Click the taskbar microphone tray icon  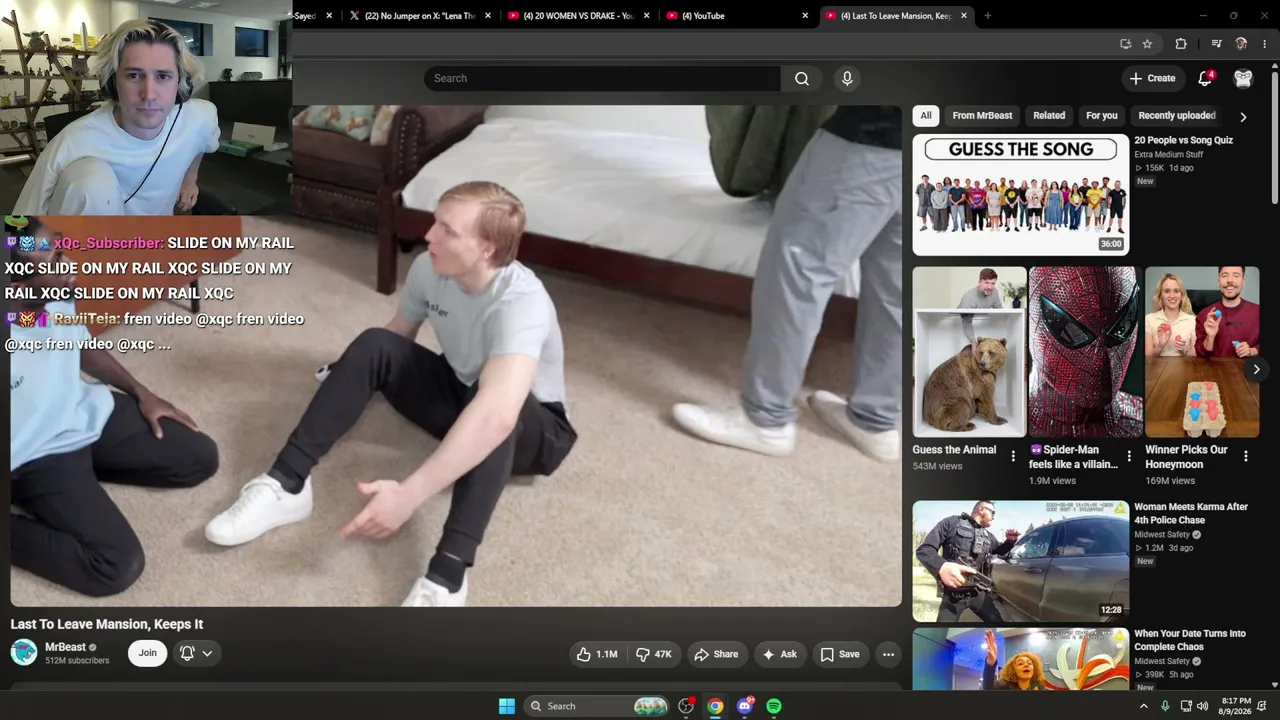[x=1165, y=706]
